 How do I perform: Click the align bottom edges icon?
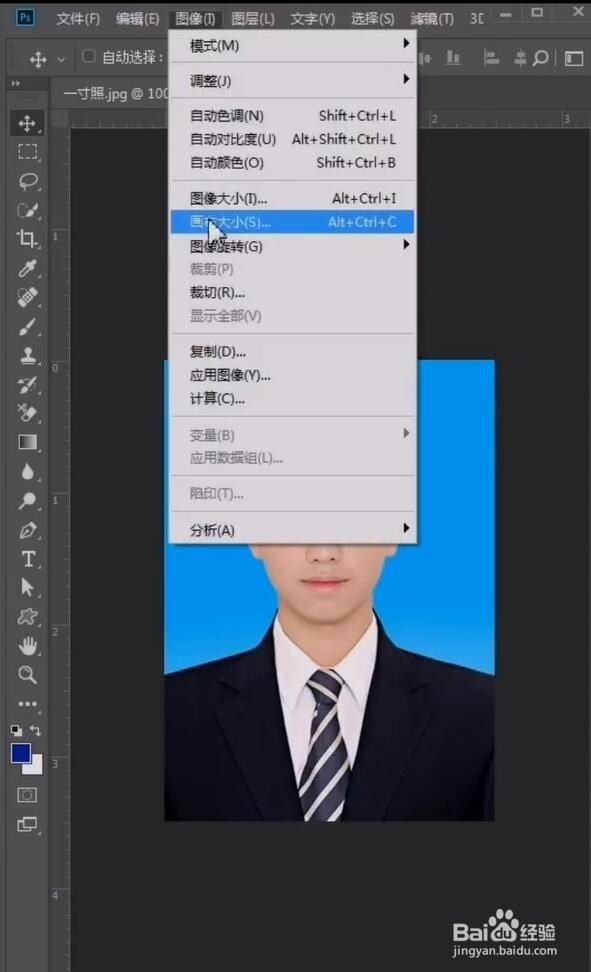pyautogui.click(x=453, y=58)
